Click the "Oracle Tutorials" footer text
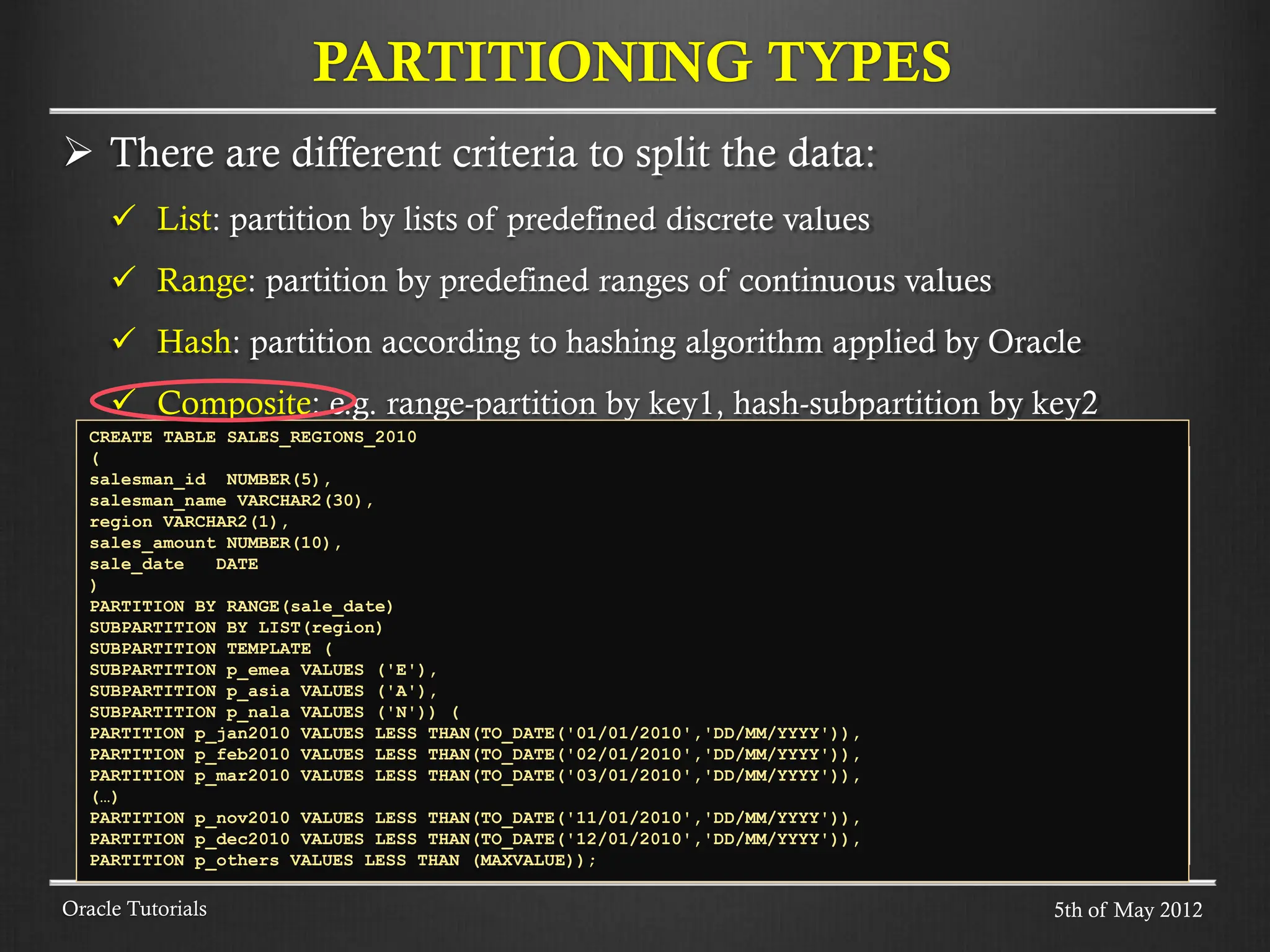The width and height of the screenshot is (1270, 952). click(x=135, y=909)
